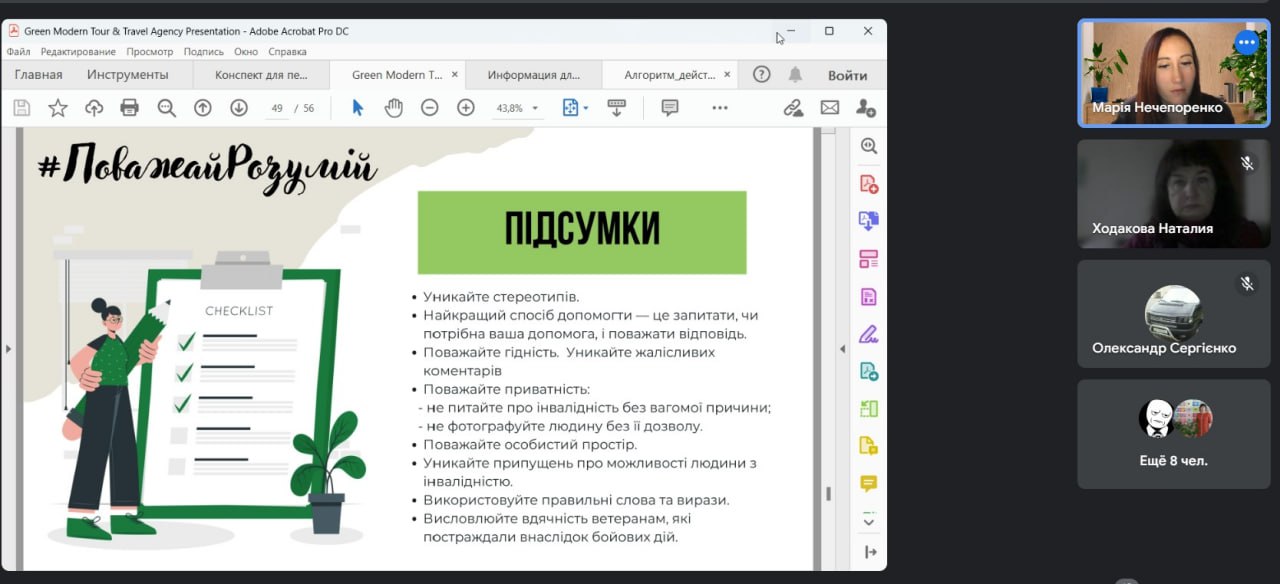
Task: Toggle Олександр Сергієнко muted mic icon
Action: 1246,284
